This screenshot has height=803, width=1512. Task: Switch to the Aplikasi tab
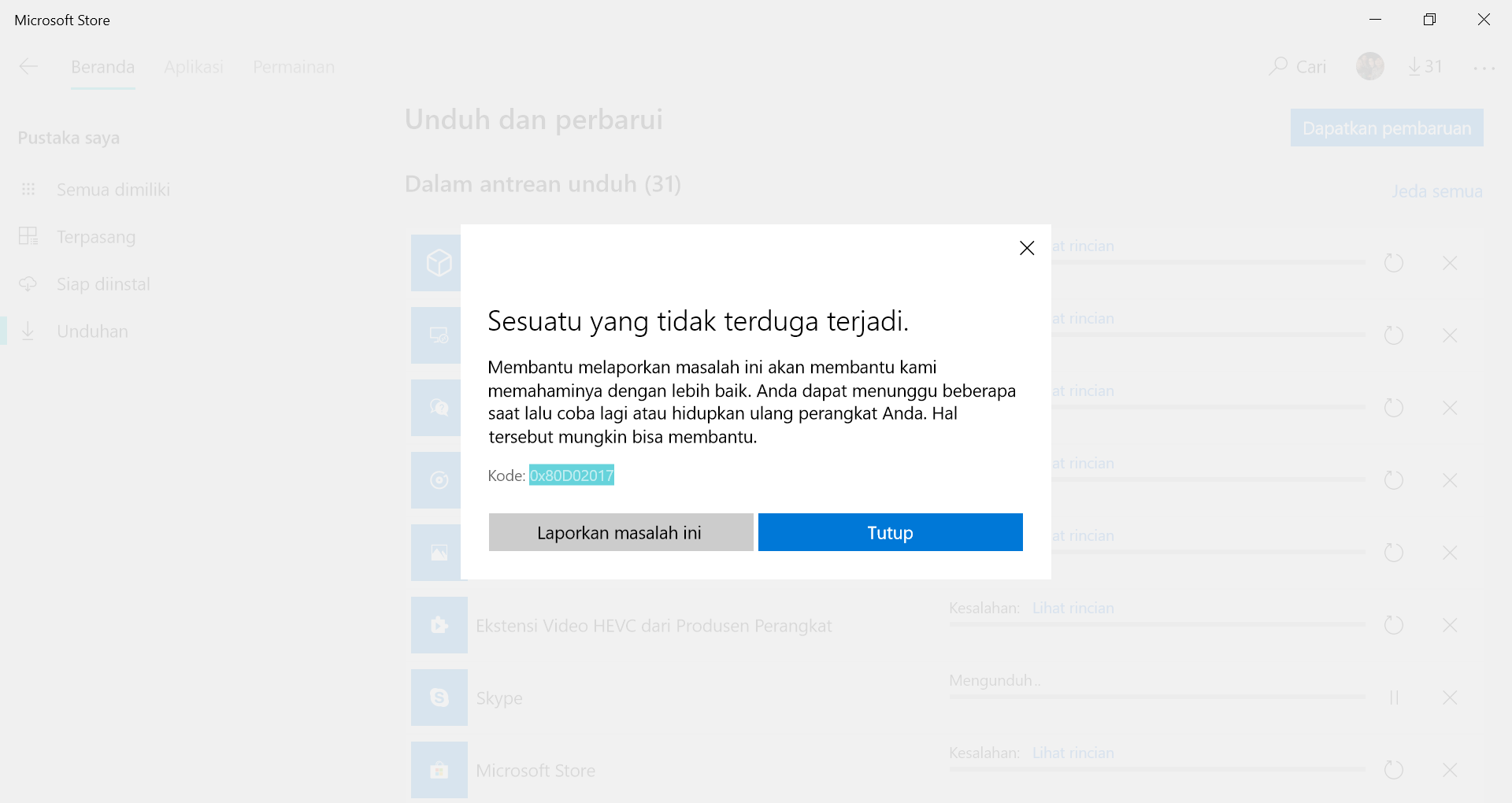(x=194, y=67)
